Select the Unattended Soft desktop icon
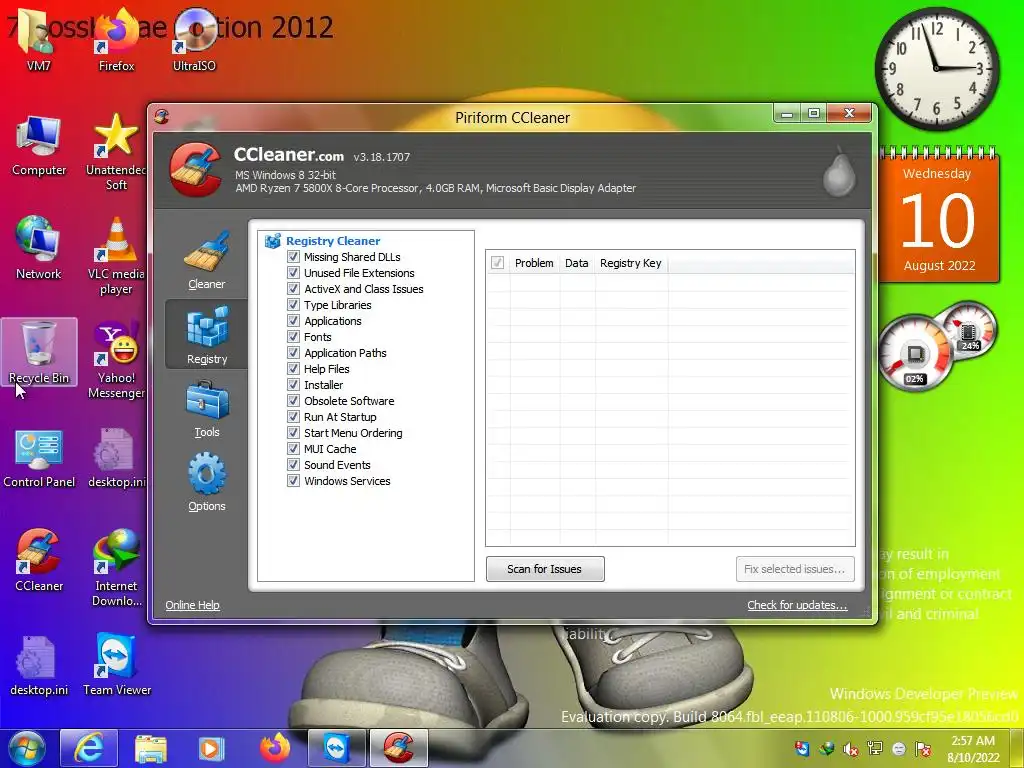Image resolution: width=1024 pixels, height=768 pixels. coord(116,152)
